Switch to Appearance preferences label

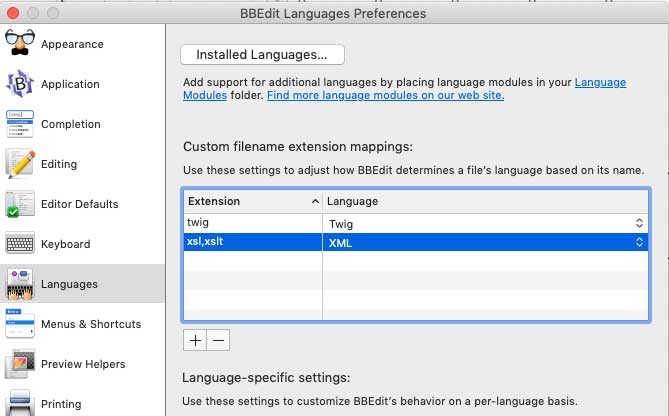click(72, 44)
